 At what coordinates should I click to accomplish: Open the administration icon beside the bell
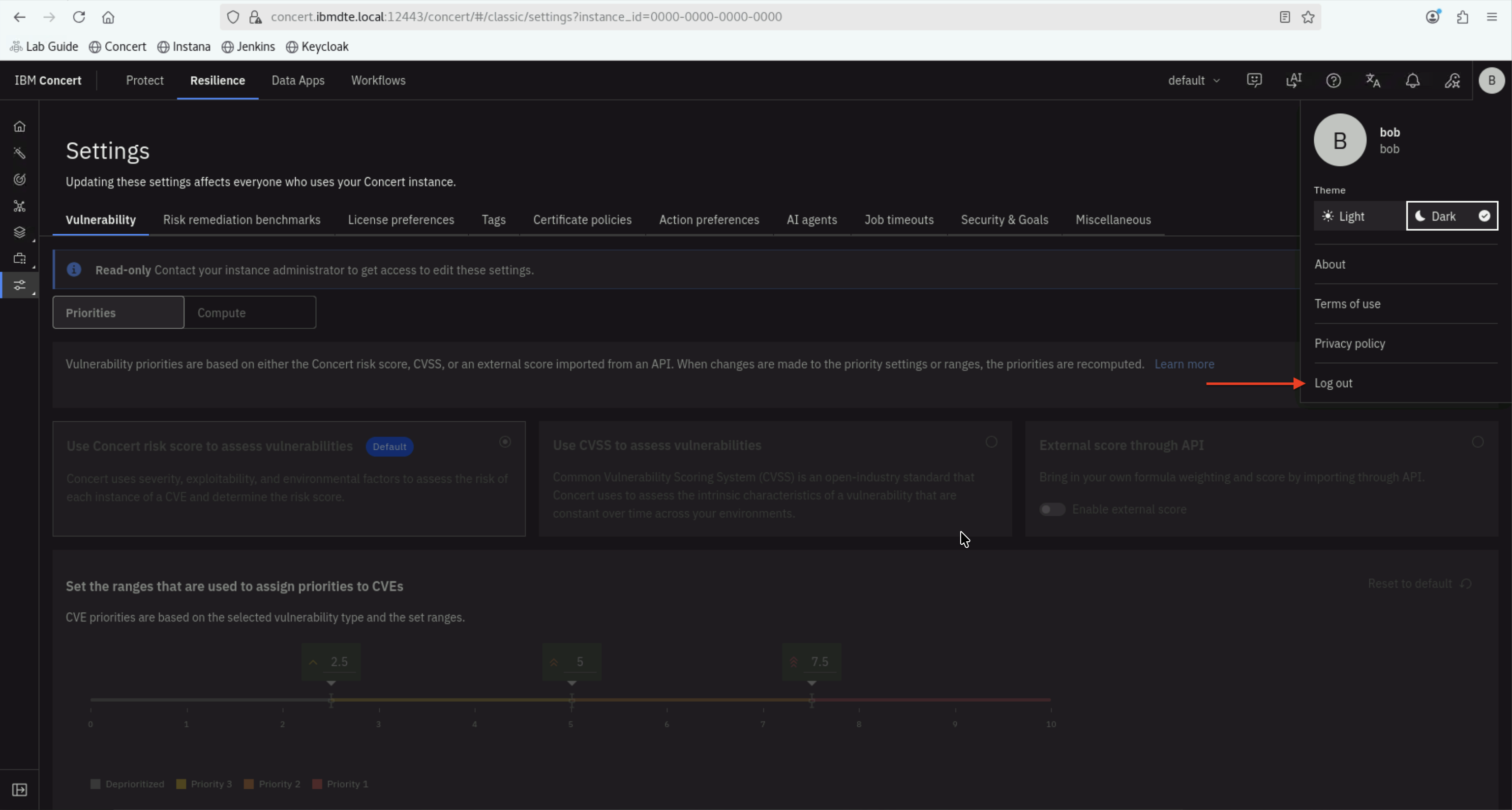tap(1452, 81)
